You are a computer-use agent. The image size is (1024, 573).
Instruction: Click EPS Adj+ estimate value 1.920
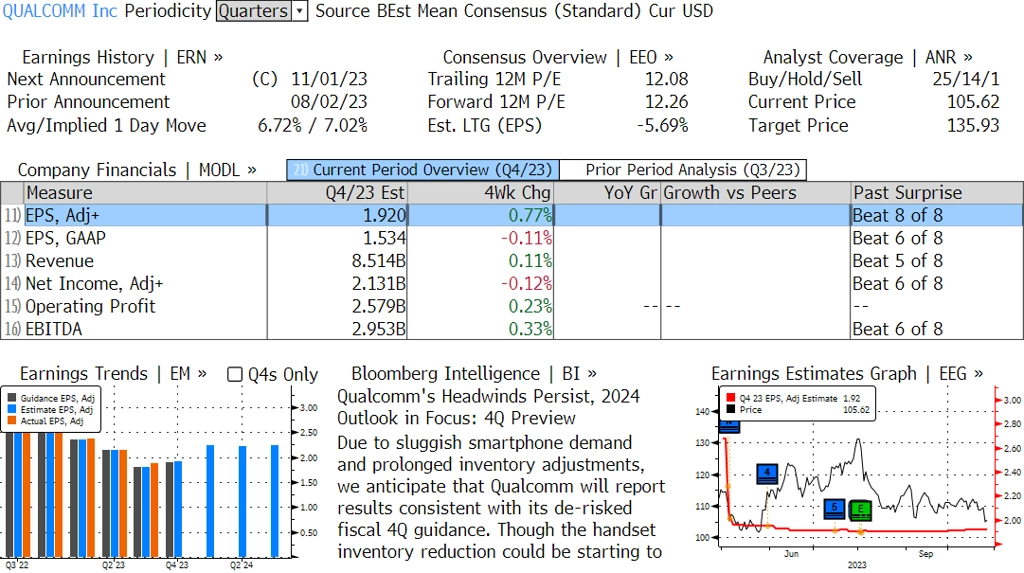coord(385,216)
